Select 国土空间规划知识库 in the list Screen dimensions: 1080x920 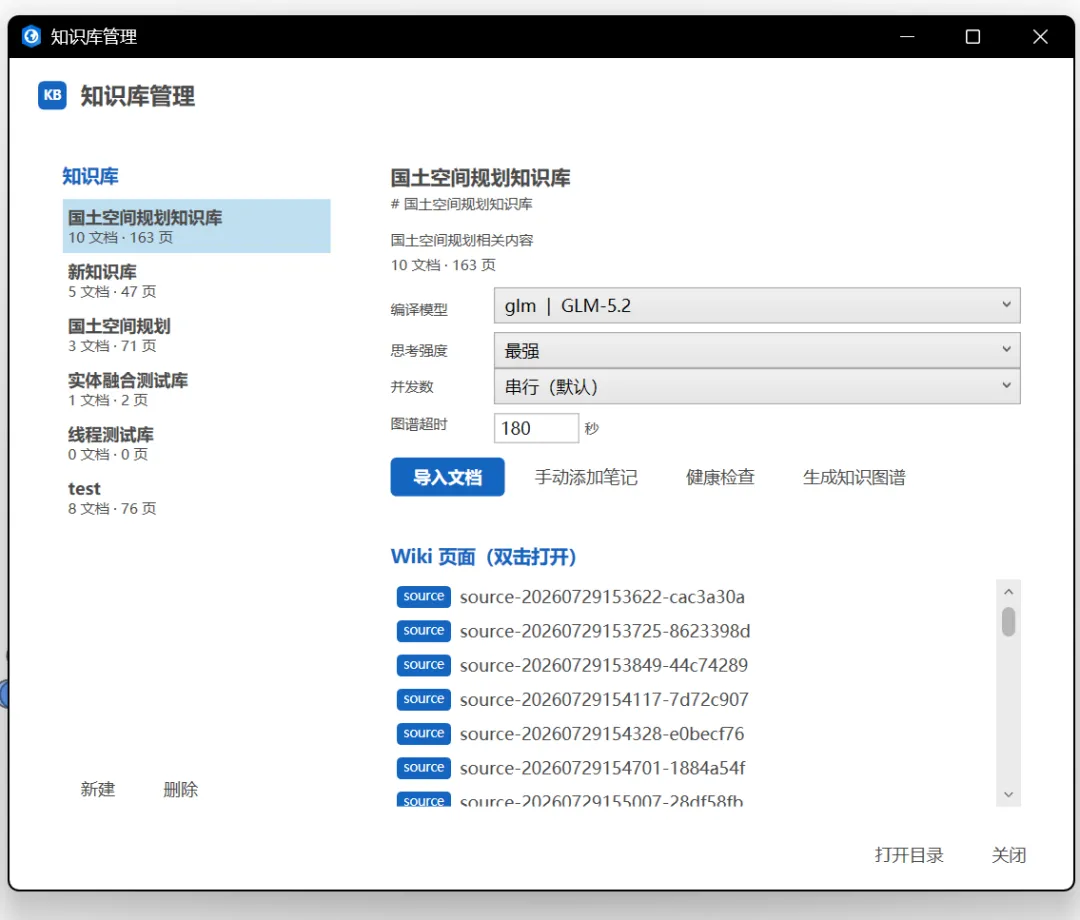click(x=196, y=226)
